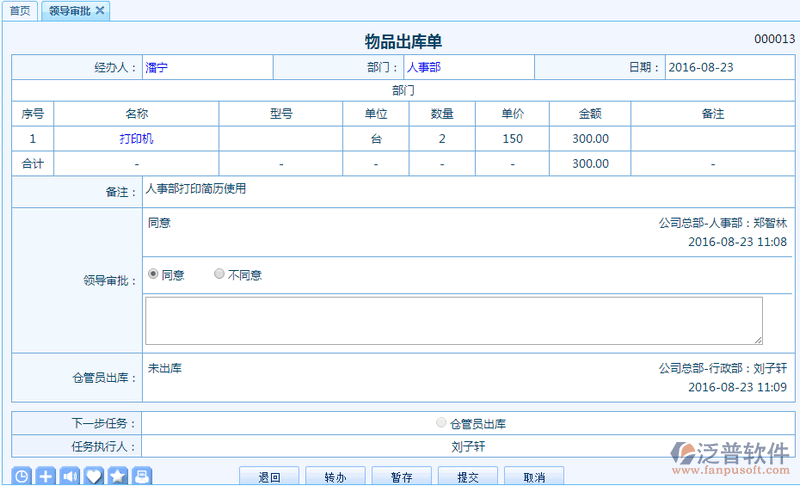This screenshot has width=800, height=486.
Task: Click the 退回 button
Action: click(269, 477)
